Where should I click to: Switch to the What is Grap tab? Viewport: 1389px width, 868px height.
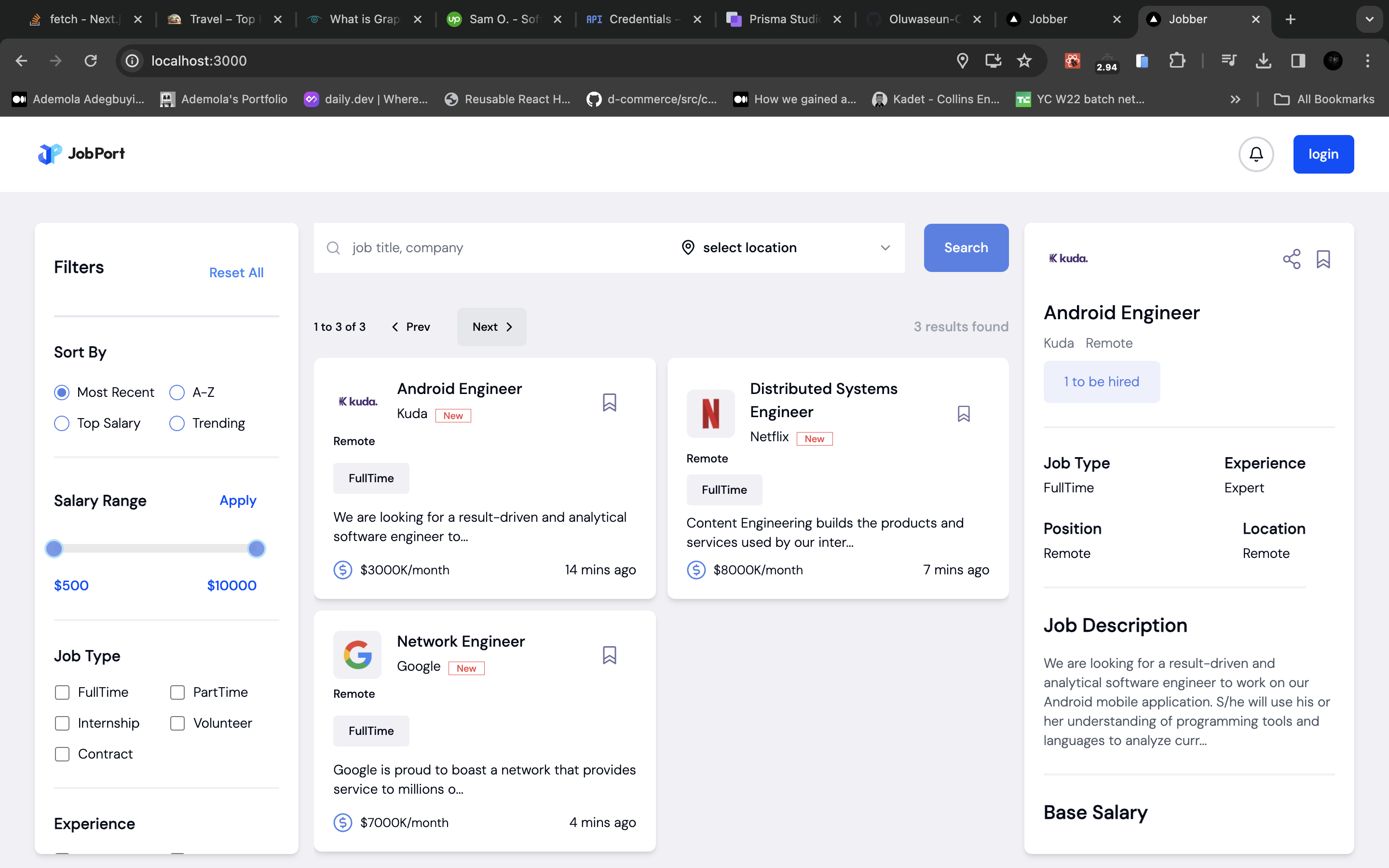(364, 19)
